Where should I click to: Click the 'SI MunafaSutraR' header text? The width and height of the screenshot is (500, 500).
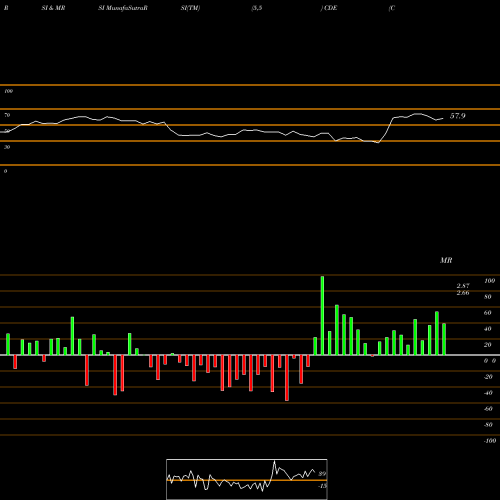point(123,8)
